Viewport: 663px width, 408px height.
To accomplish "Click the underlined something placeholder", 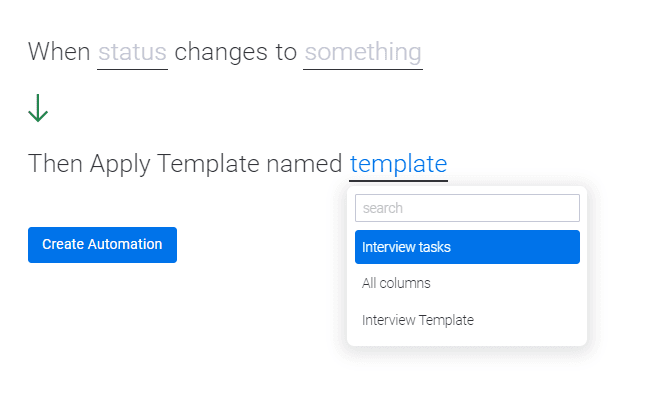I will [362, 53].
